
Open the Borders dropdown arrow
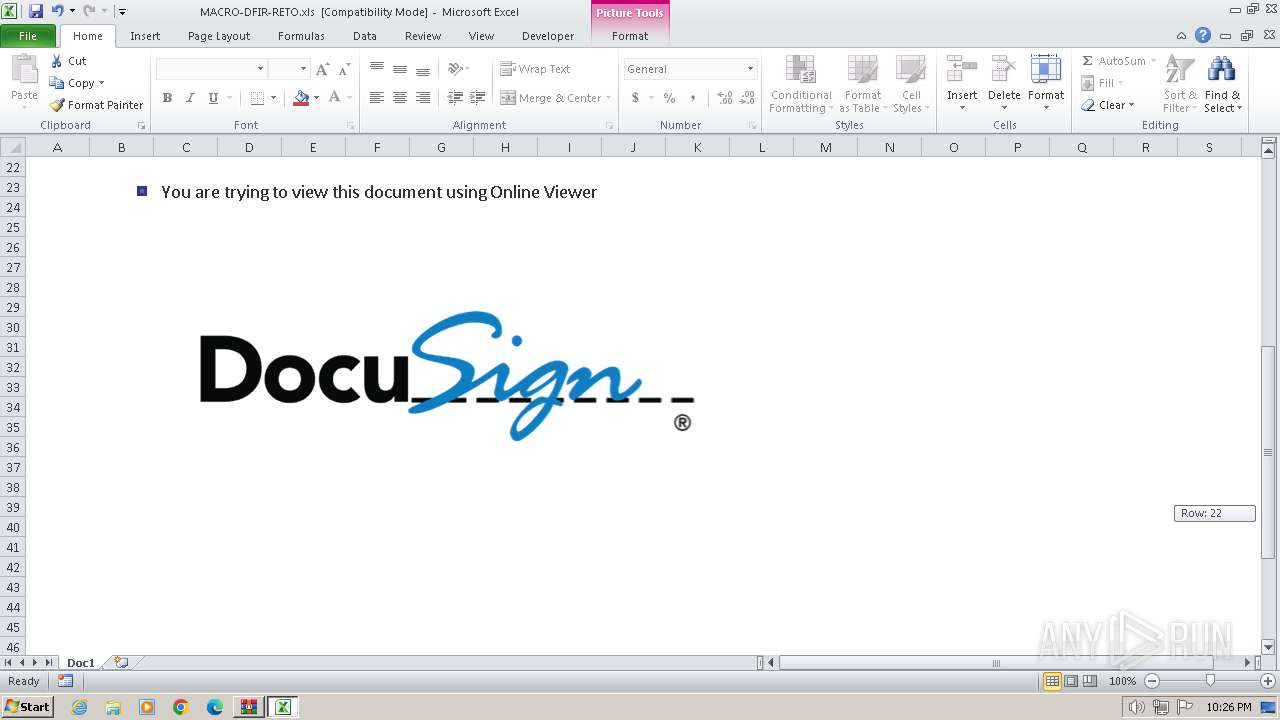point(273,98)
